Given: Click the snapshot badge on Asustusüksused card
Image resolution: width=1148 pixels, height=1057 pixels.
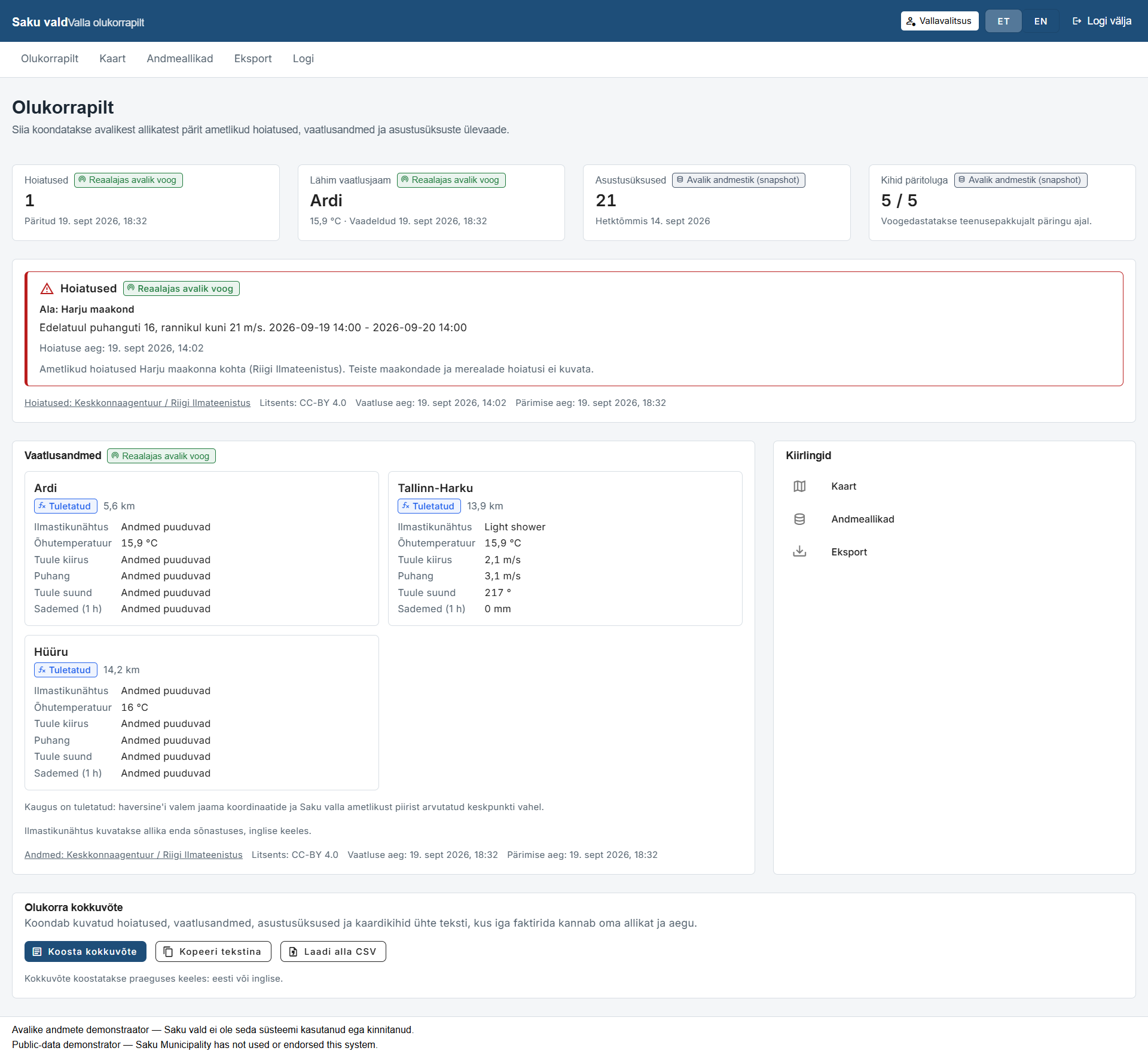Looking at the screenshot, I should 738,180.
